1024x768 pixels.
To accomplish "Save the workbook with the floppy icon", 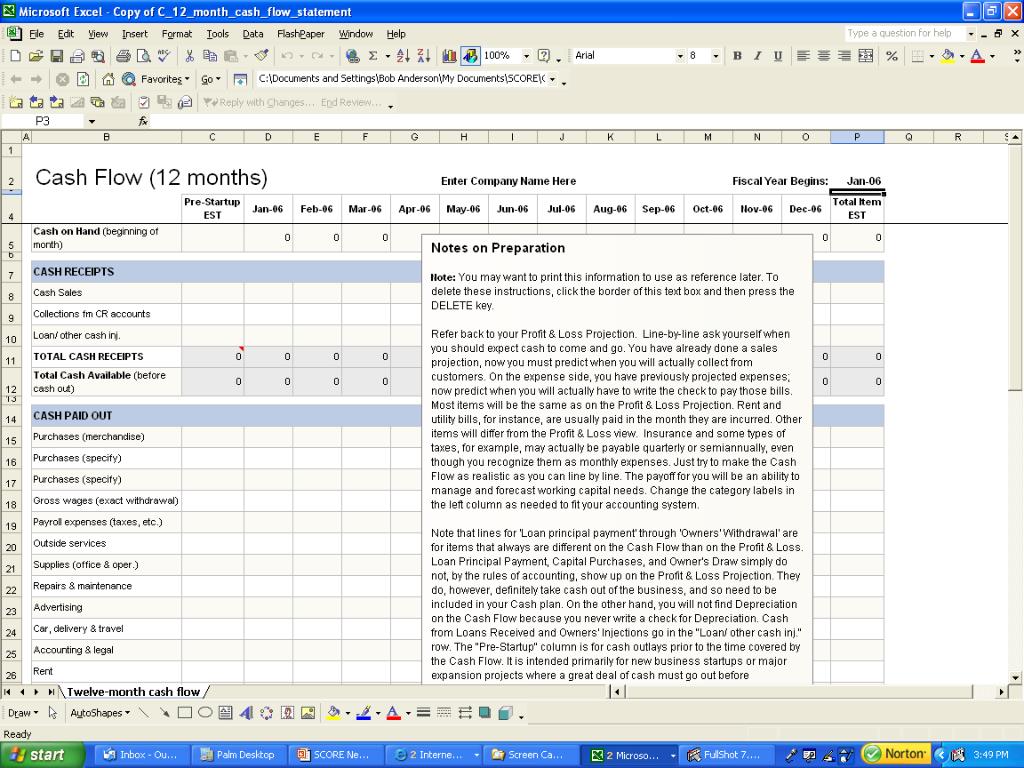I will [x=57, y=56].
